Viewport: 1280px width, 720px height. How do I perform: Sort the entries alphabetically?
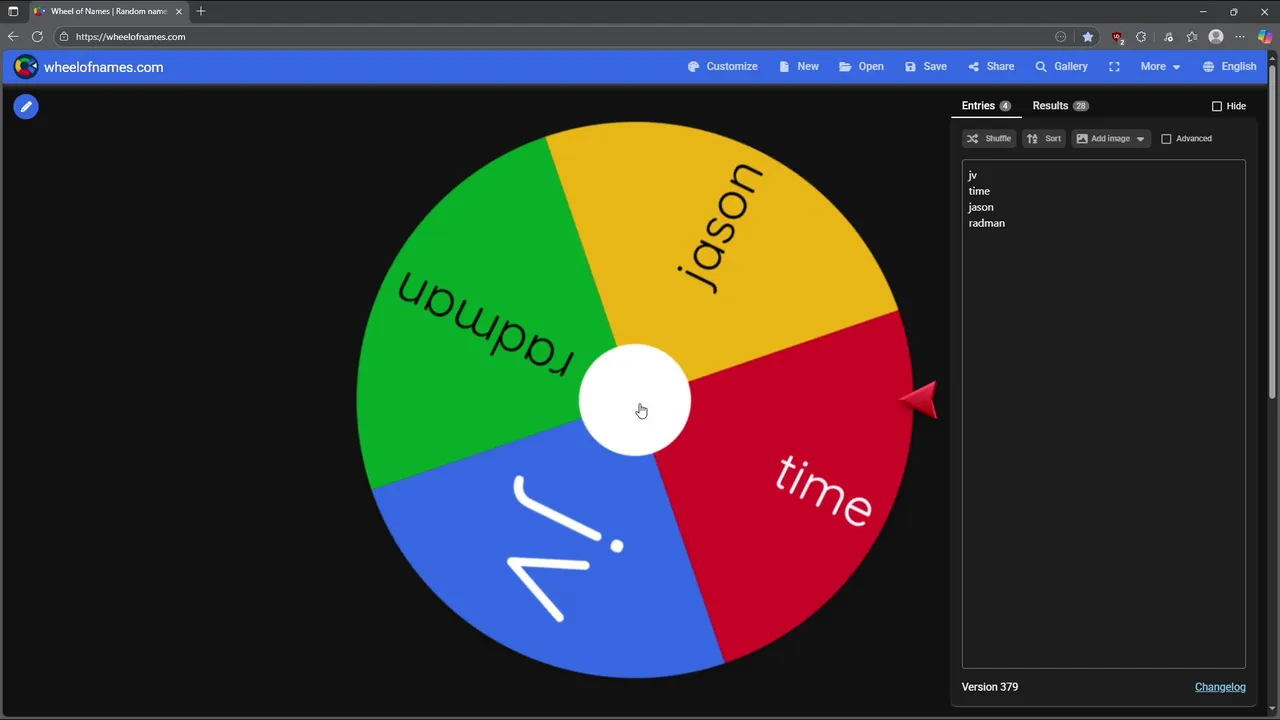pos(1045,139)
